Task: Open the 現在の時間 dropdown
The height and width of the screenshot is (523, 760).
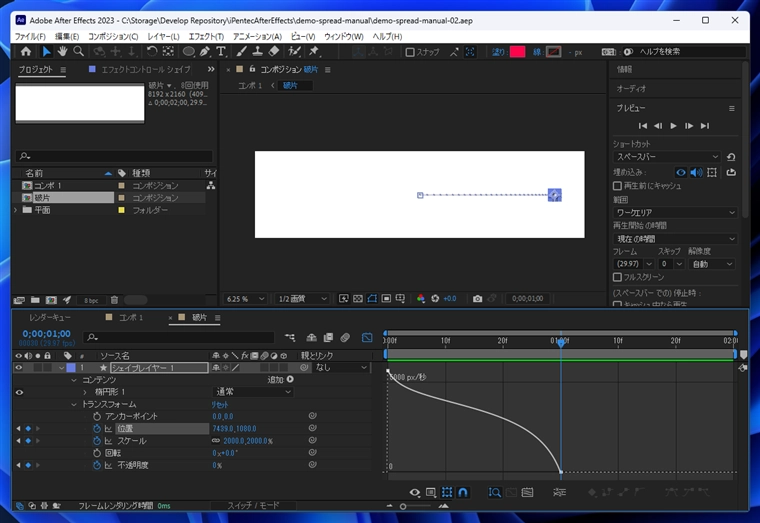Action: tap(675, 239)
